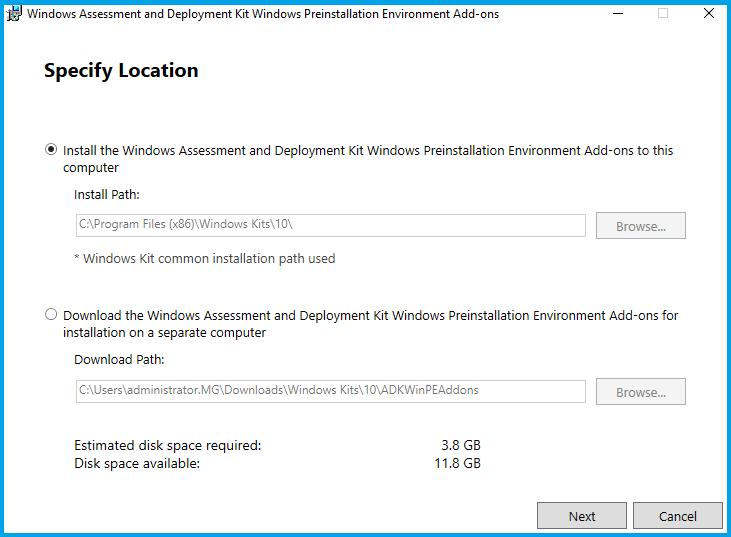
Task: Click the greyed-out maximize button
Action: point(663,14)
